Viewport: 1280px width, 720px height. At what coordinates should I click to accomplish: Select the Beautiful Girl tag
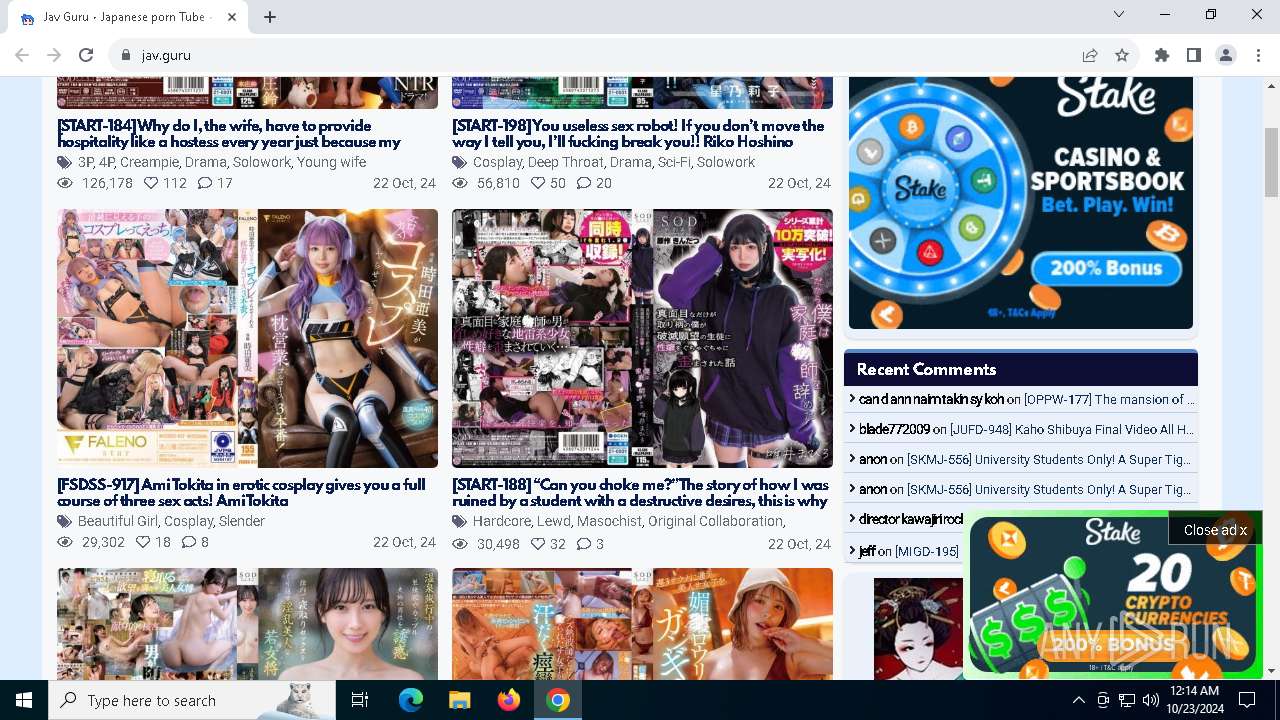pyautogui.click(x=118, y=521)
